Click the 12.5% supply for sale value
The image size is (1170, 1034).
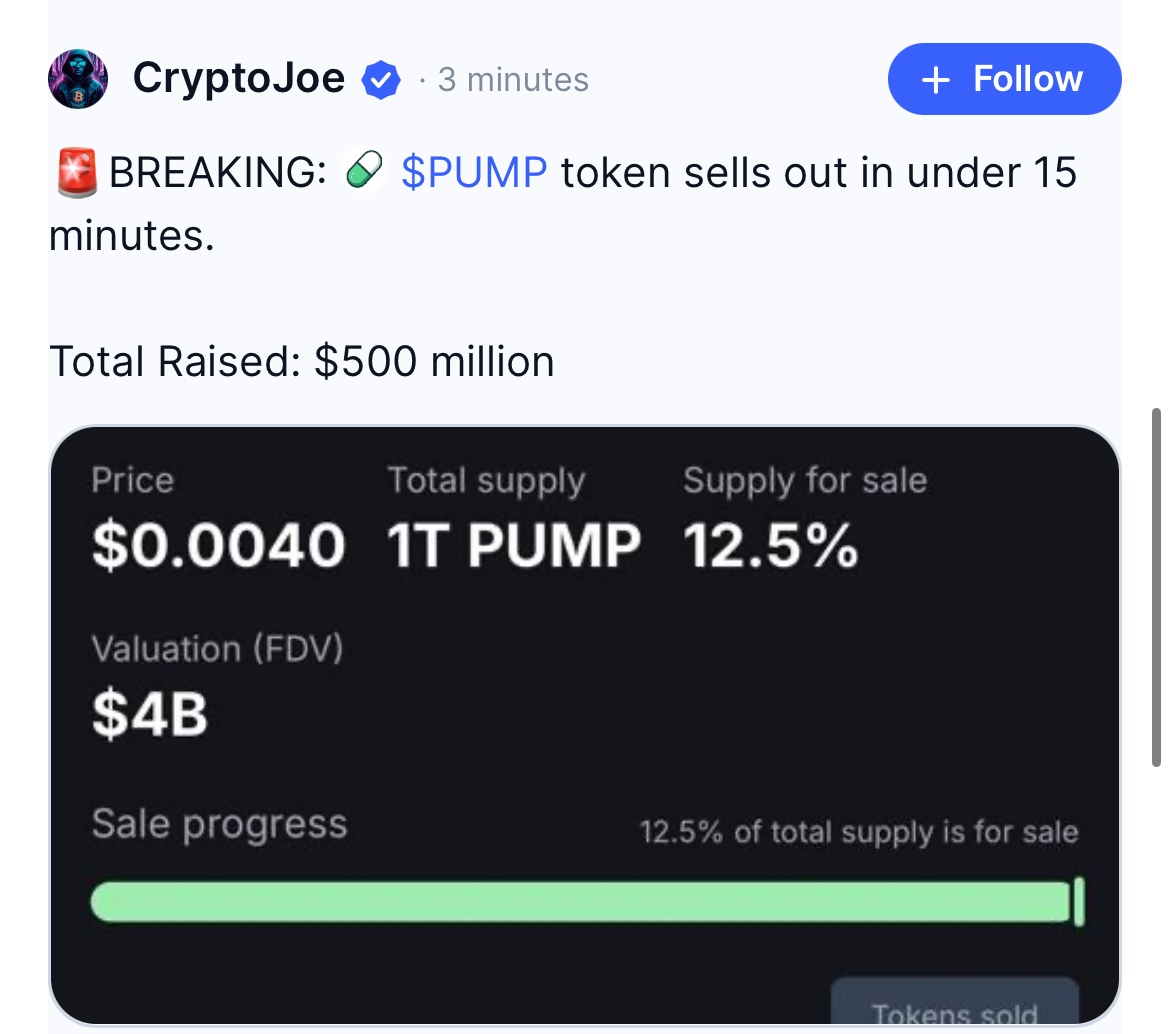(770, 547)
